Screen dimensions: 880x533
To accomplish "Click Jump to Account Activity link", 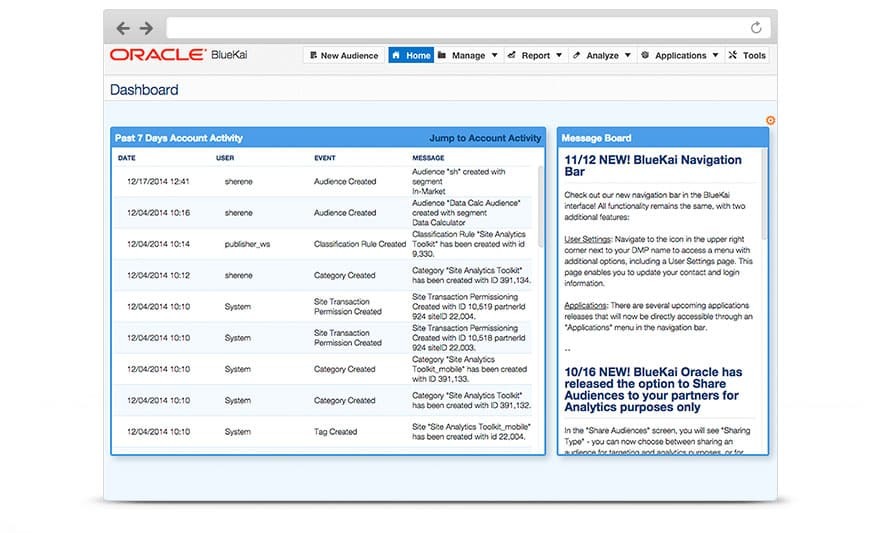I will (485, 138).
